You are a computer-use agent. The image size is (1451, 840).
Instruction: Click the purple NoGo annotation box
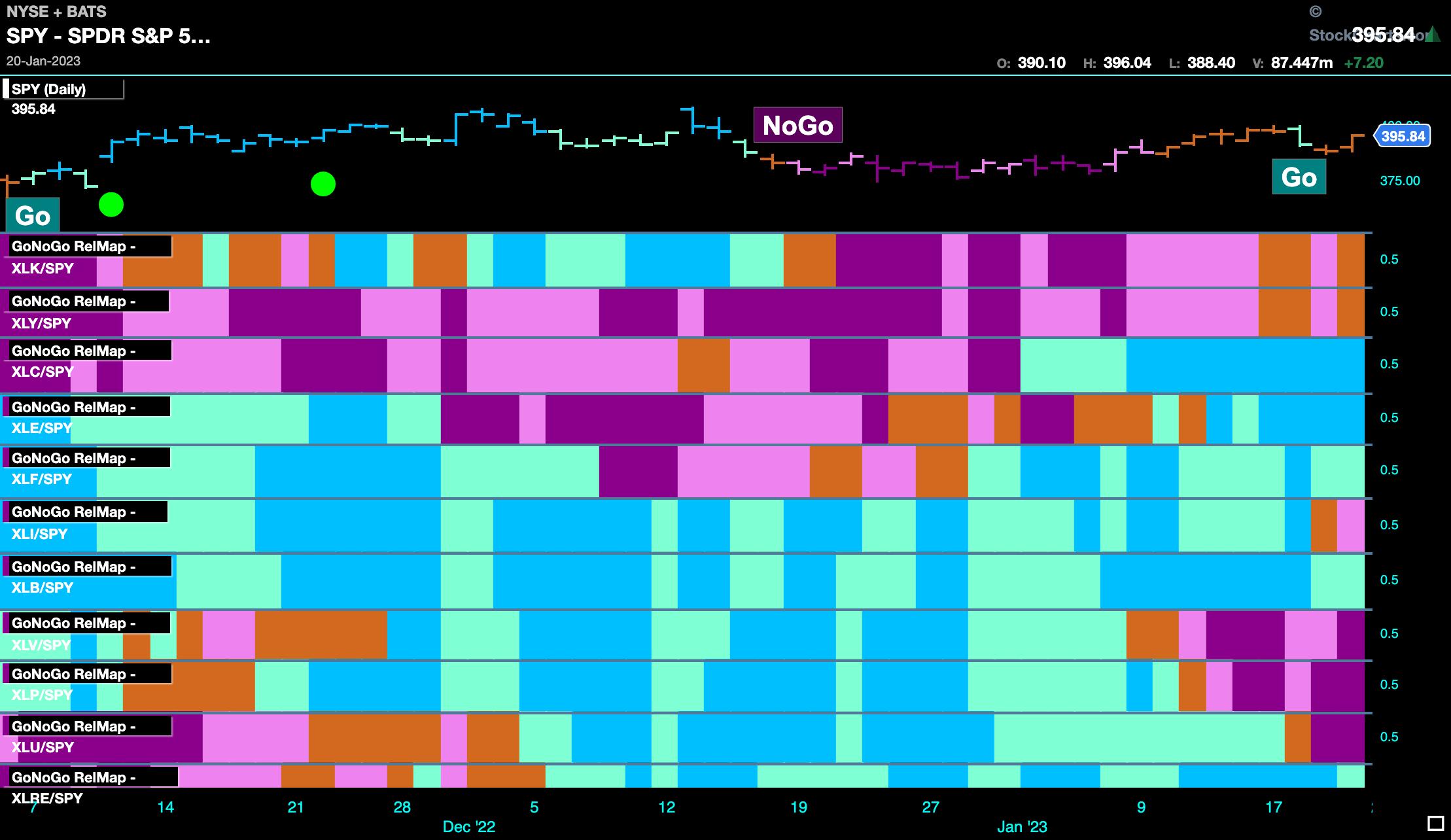click(x=797, y=125)
